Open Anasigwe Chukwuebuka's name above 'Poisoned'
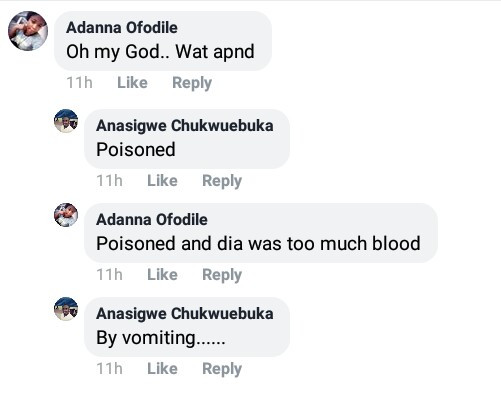Viewport: 501px width, 396px height. [185, 126]
